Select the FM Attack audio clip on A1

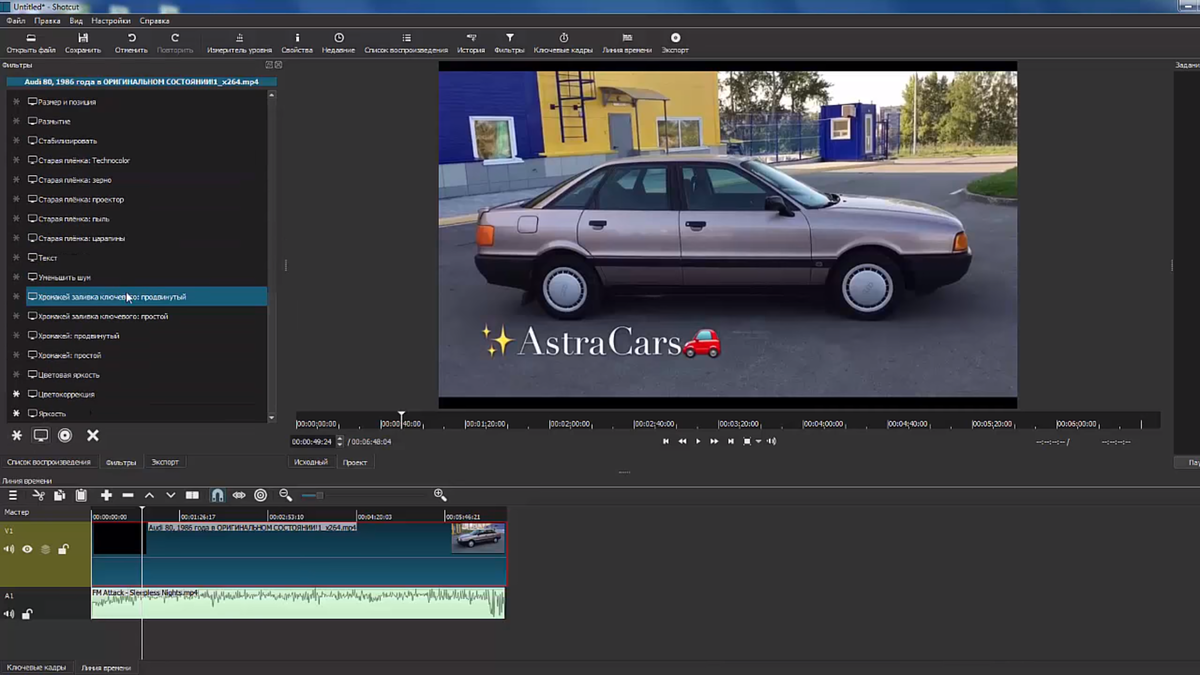click(x=298, y=603)
